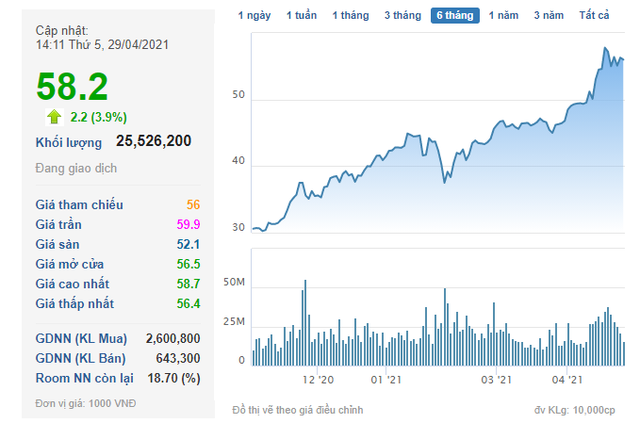Switch to the 1 tuần tab
The height and width of the screenshot is (423, 640).
(302, 16)
